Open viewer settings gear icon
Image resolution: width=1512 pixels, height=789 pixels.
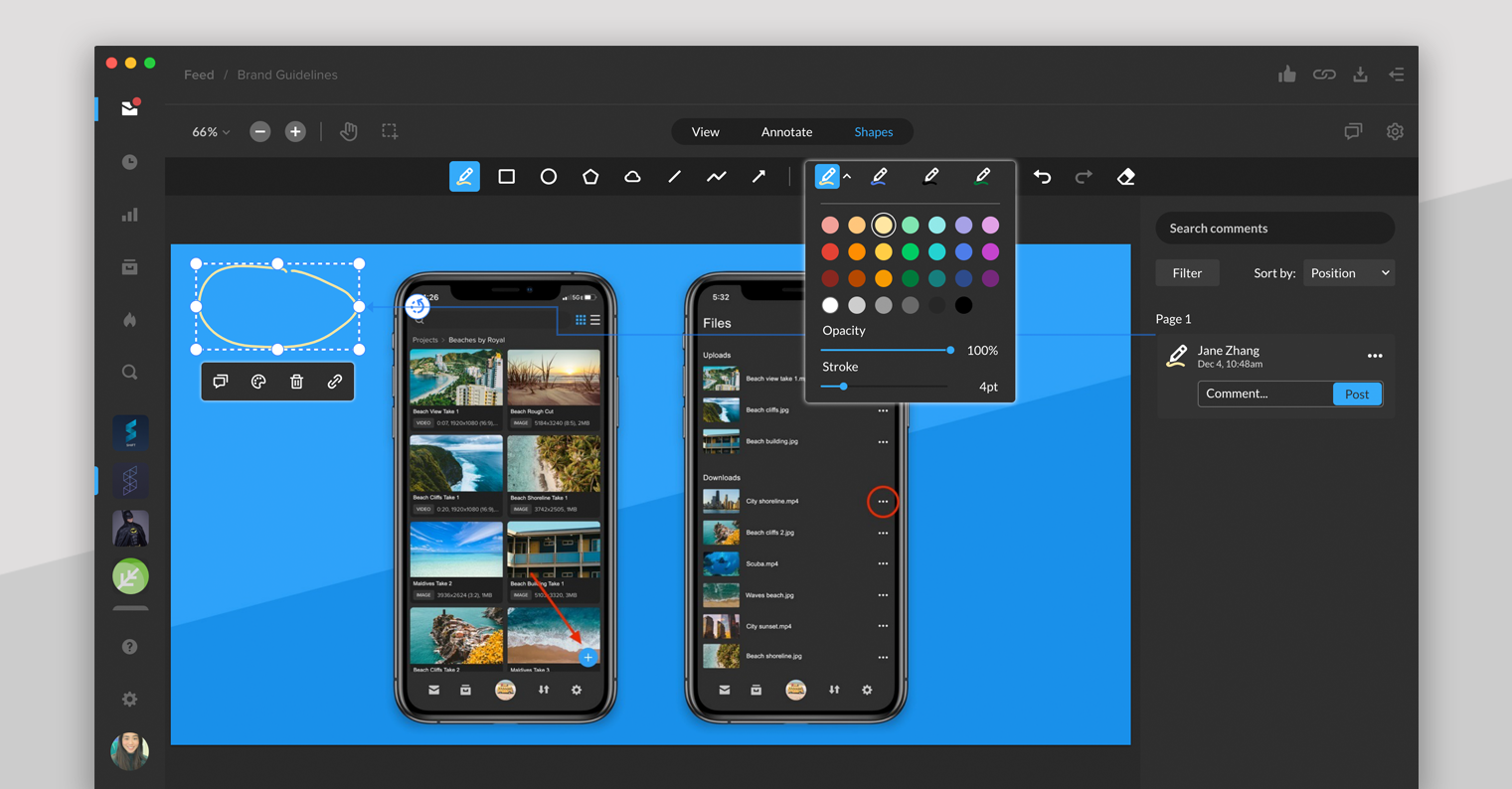[x=1395, y=131]
